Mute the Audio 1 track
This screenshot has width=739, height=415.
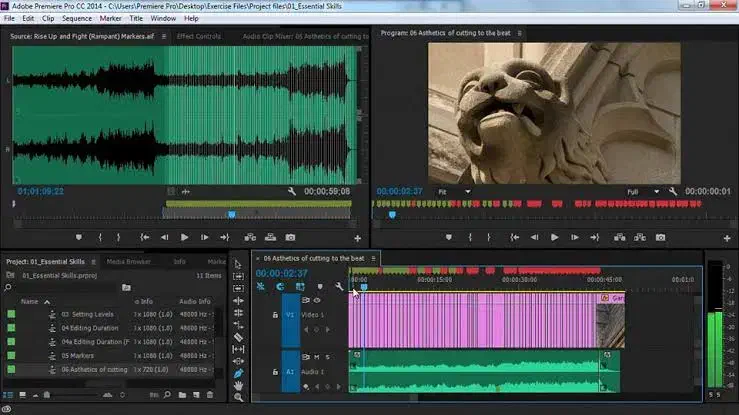pyautogui.click(x=317, y=356)
